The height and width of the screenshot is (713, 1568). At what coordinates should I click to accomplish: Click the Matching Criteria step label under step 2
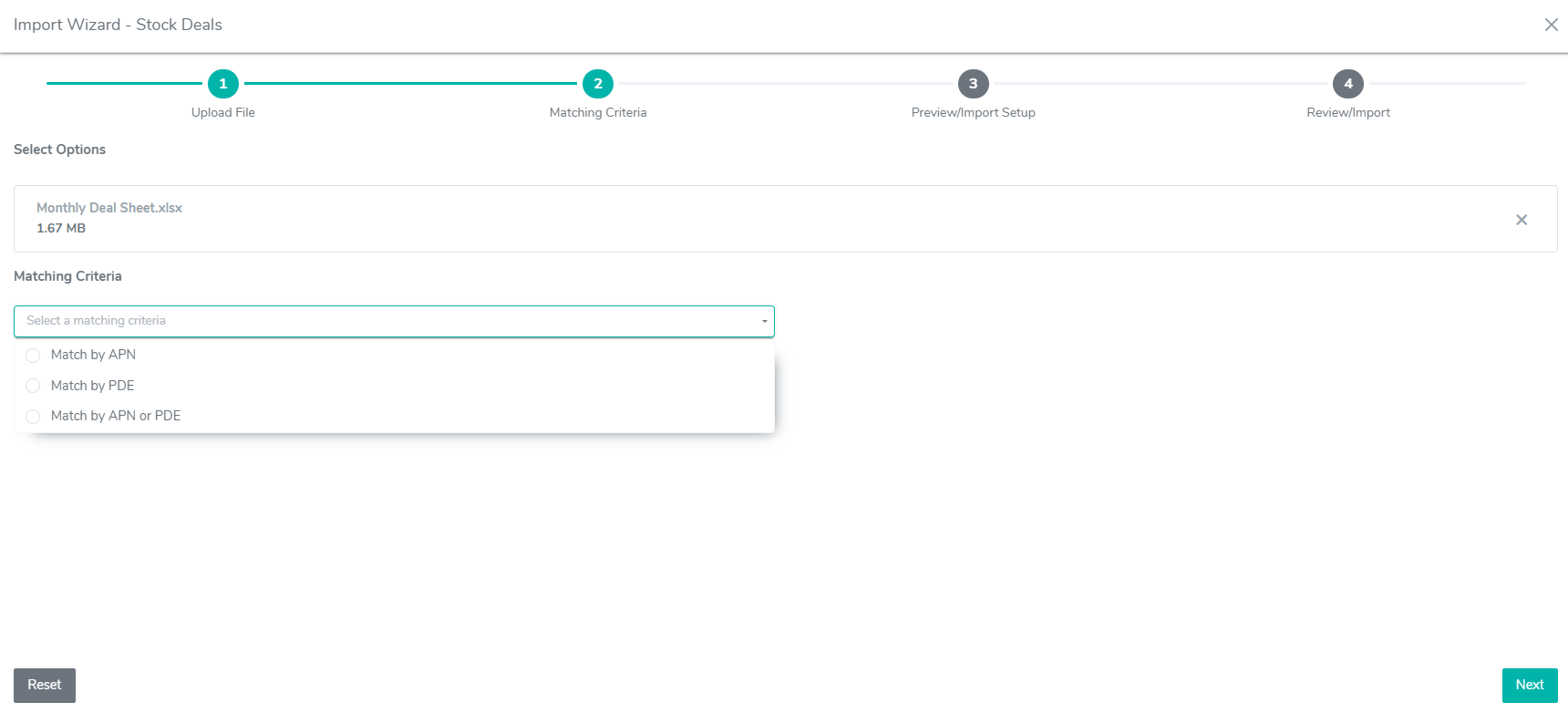click(598, 113)
